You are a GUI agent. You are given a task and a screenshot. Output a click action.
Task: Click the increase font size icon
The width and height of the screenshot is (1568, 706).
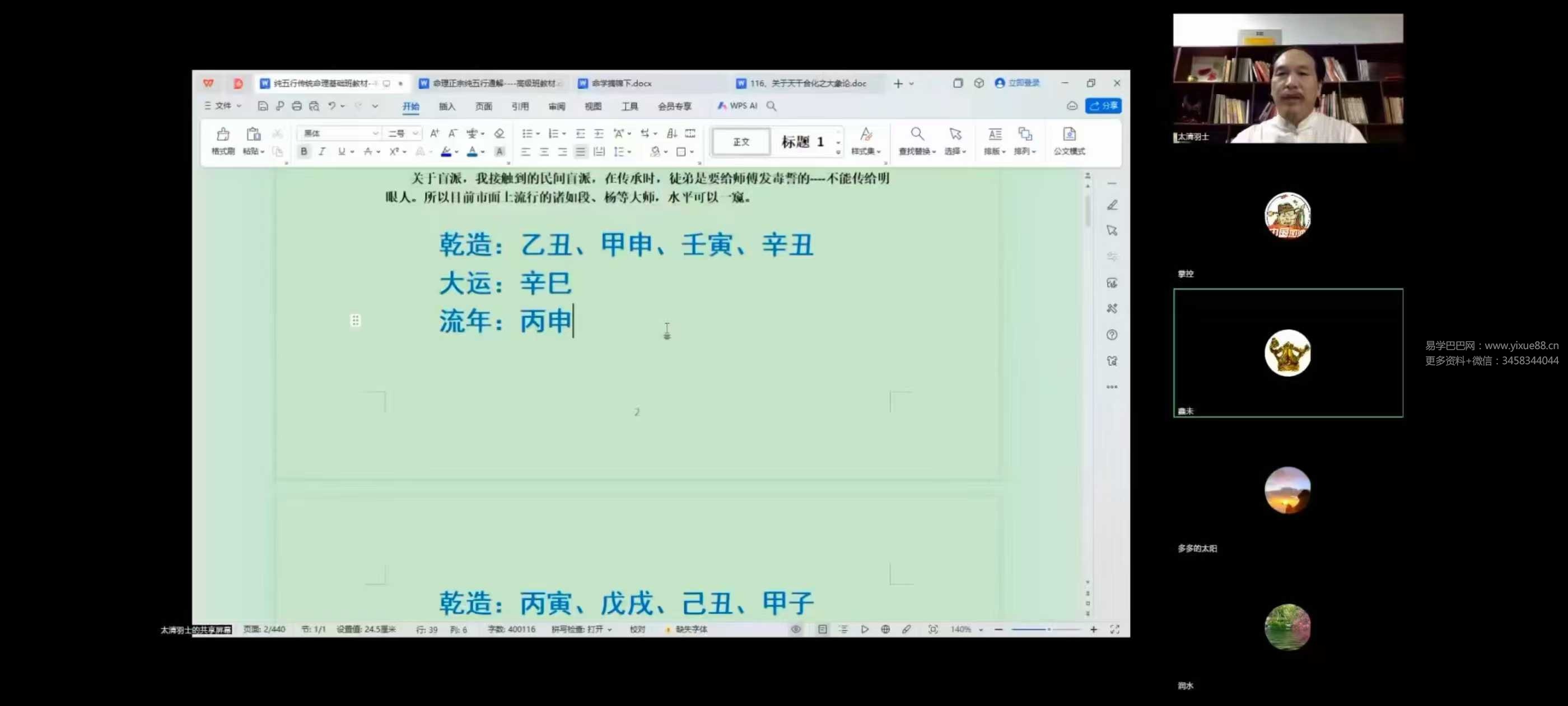pyautogui.click(x=434, y=133)
